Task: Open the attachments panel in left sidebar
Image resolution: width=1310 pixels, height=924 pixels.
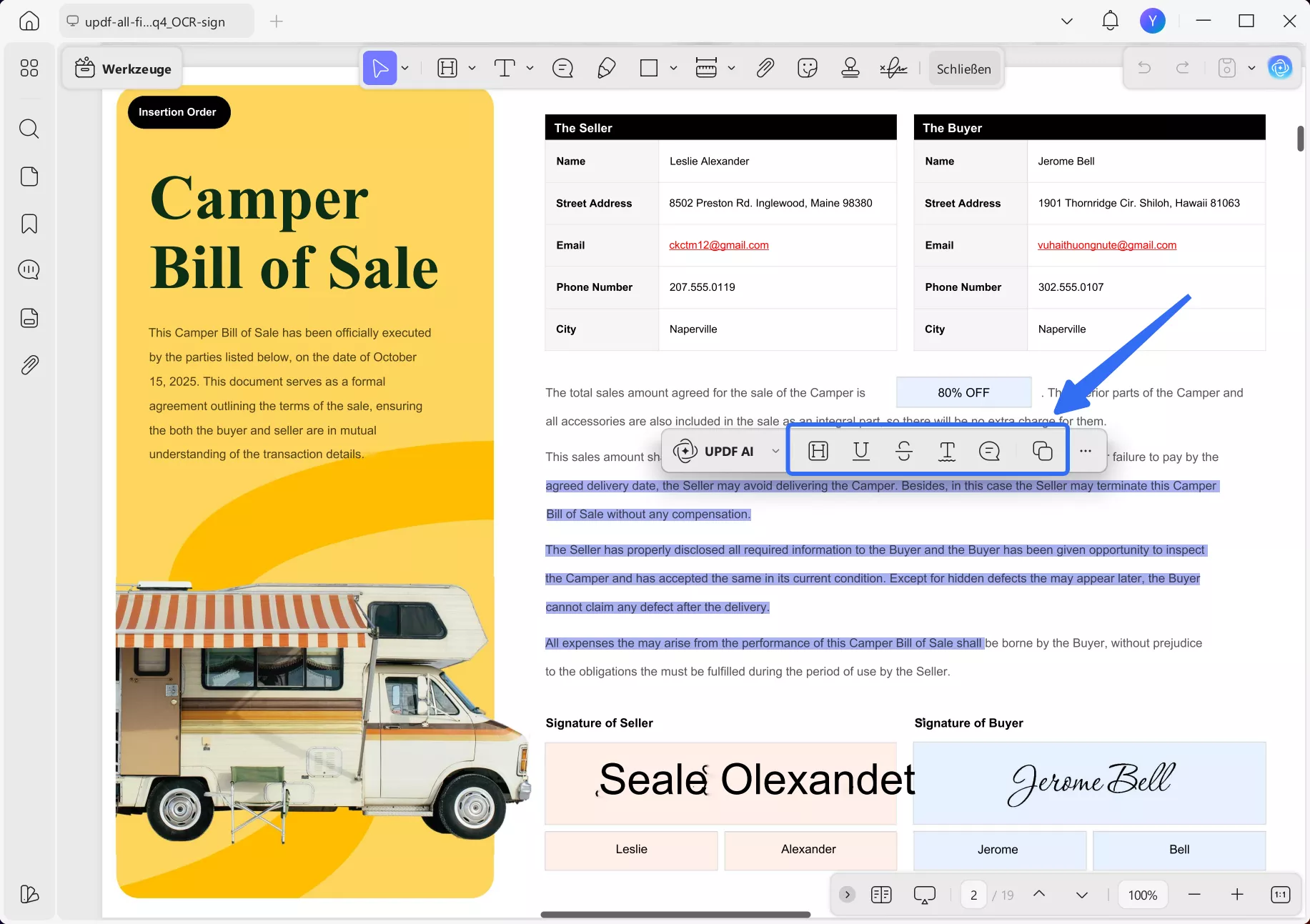Action: click(x=29, y=365)
